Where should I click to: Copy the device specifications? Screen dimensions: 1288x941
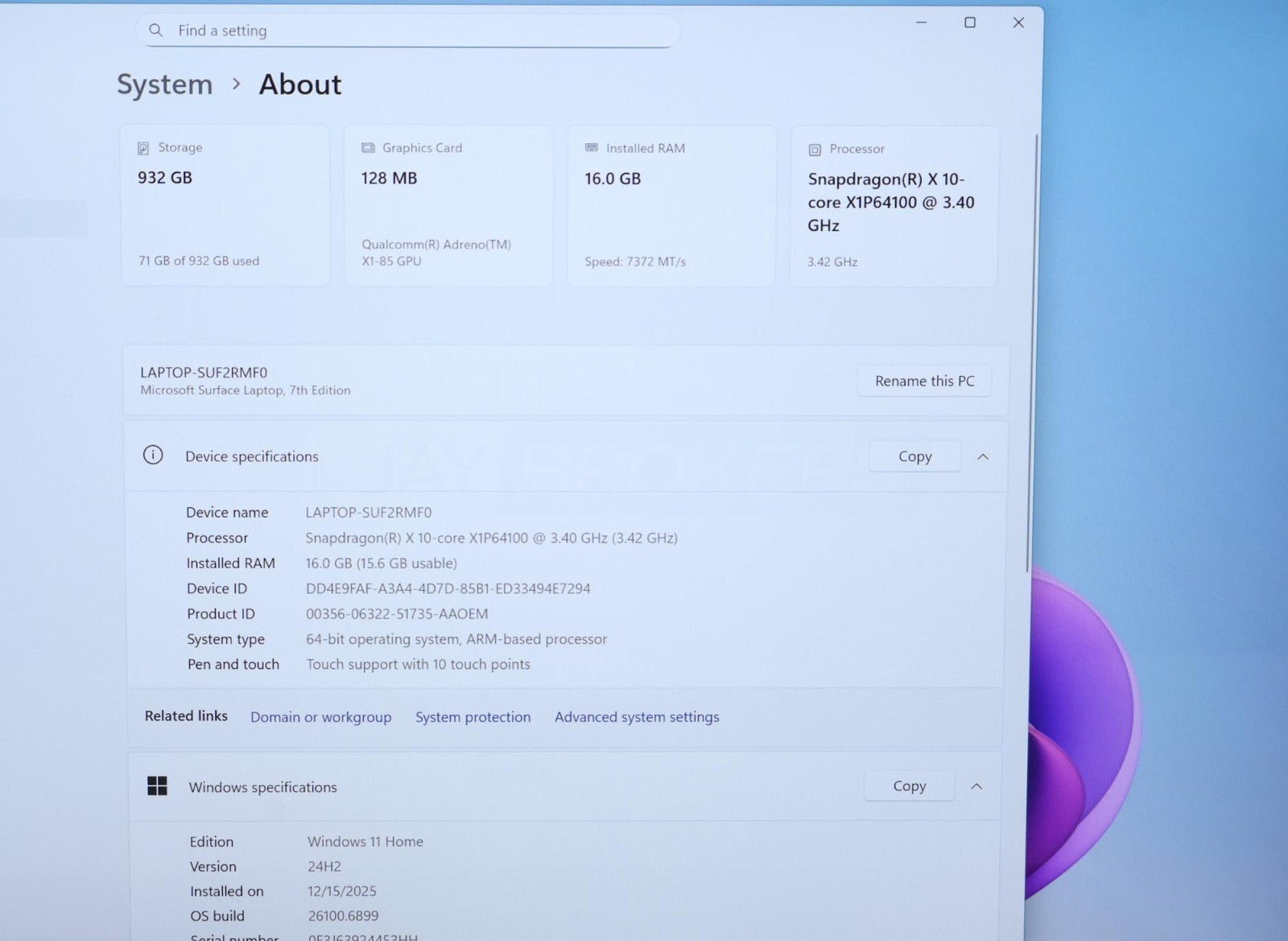tap(914, 456)
